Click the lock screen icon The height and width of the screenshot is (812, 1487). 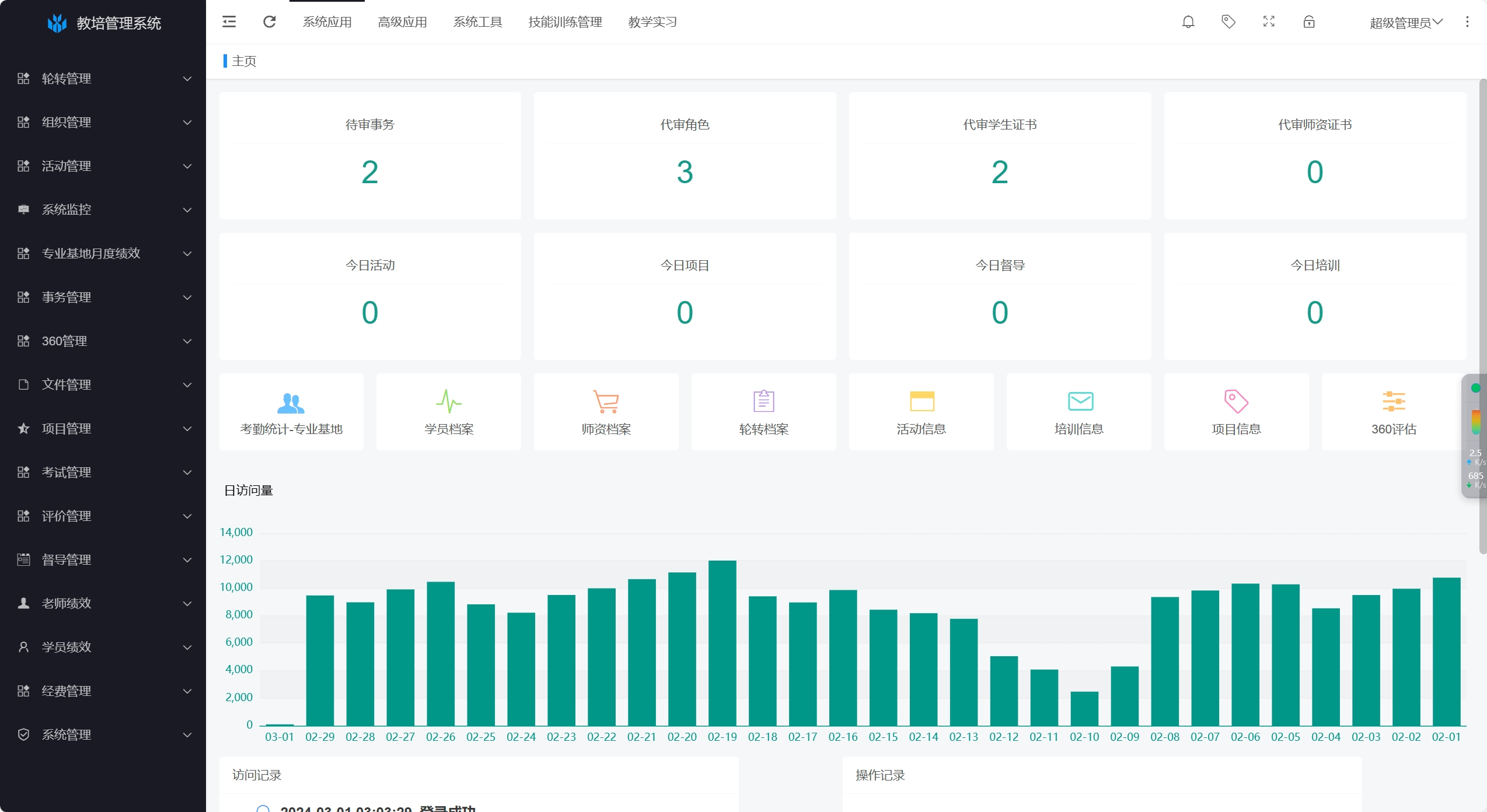[x=1309, y=22]
